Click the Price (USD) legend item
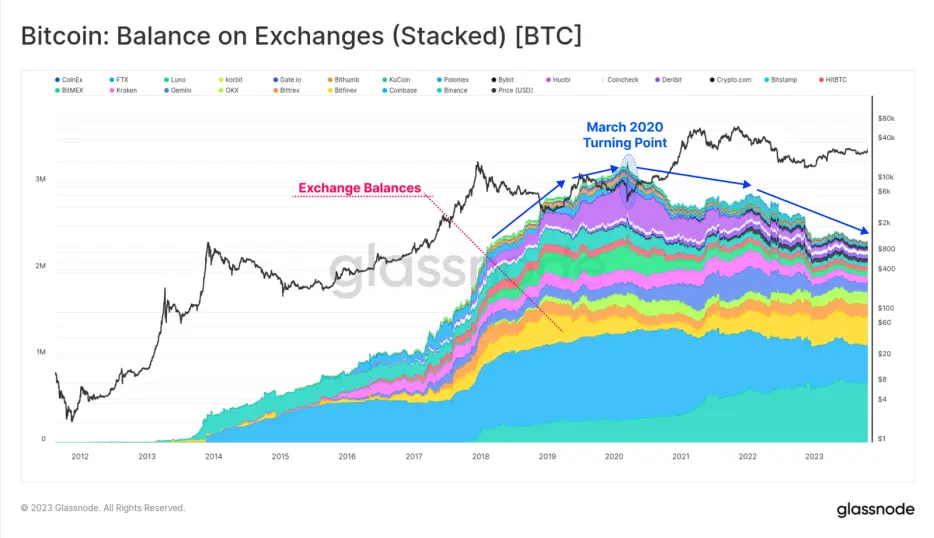Image resolution: width=934 pixels, height=538 pixels. point(512,91)
